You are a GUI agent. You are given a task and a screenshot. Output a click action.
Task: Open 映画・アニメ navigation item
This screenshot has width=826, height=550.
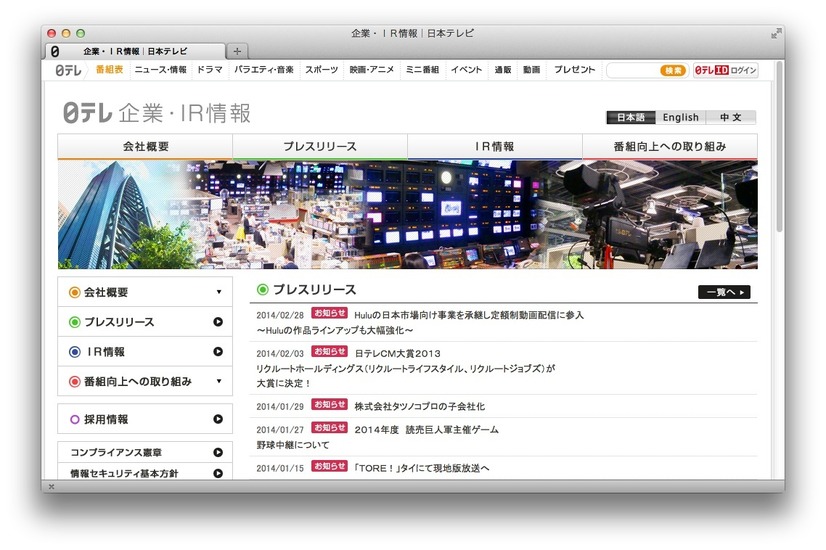point(372,70)
